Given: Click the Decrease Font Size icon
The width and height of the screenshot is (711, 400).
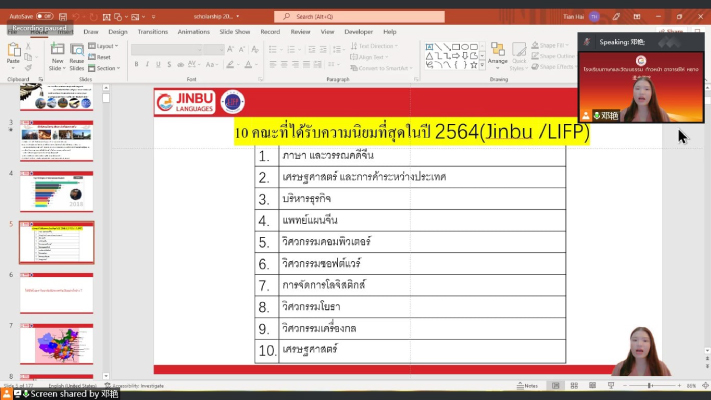Looking at the screenshot, I should tap(242, 49).
